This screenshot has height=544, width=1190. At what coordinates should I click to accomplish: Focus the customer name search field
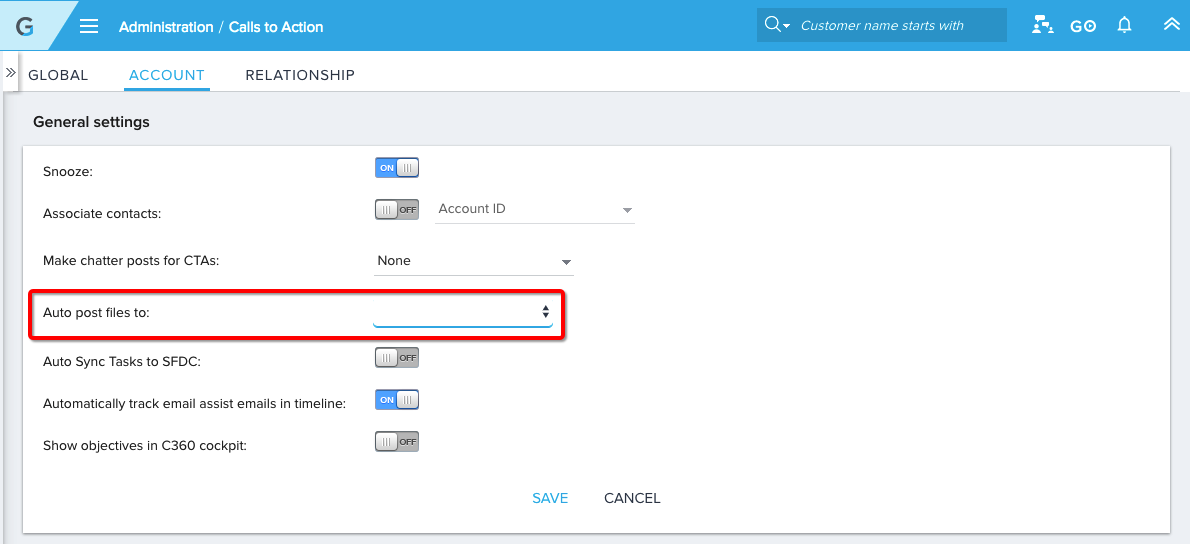pos(900,26)
